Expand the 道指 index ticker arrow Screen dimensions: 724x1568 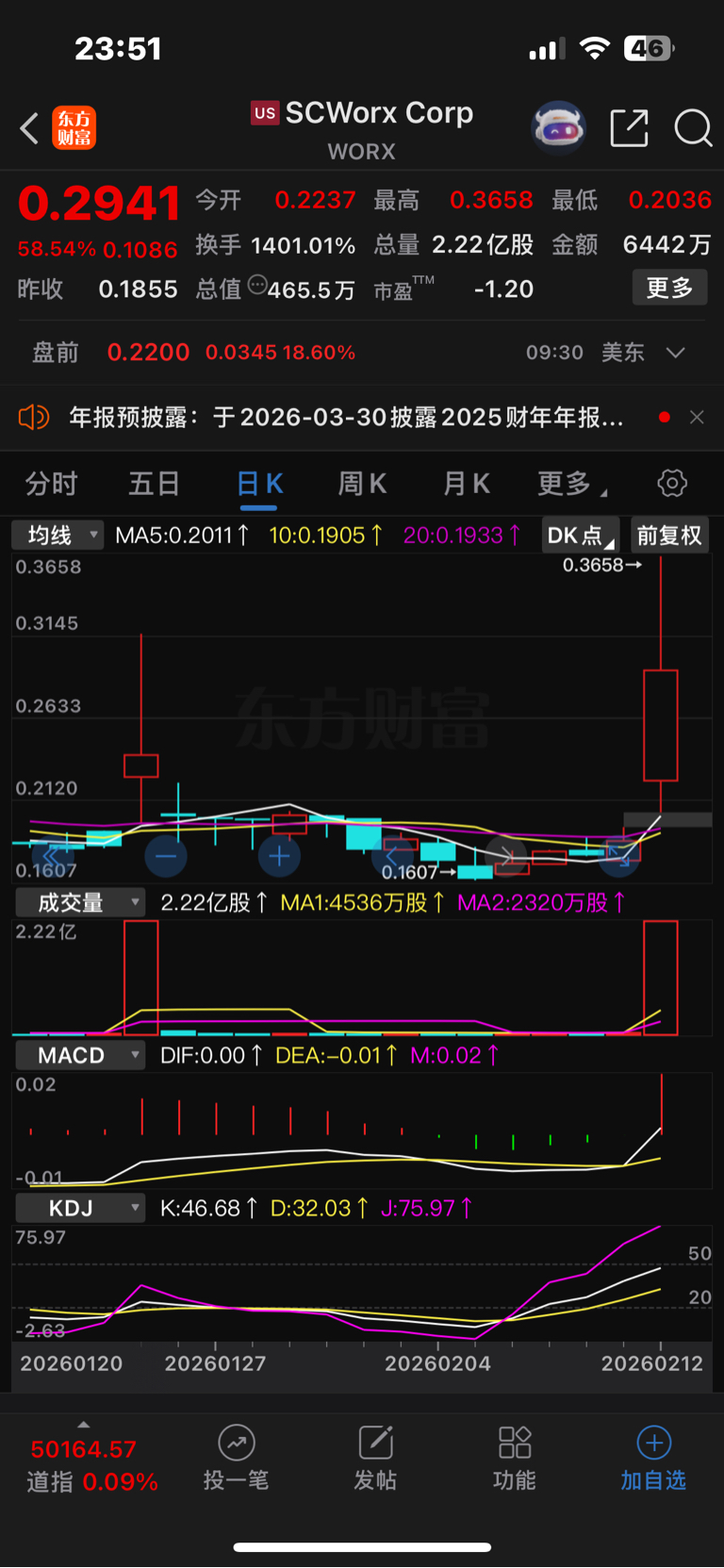click(x=84, y=1425)
